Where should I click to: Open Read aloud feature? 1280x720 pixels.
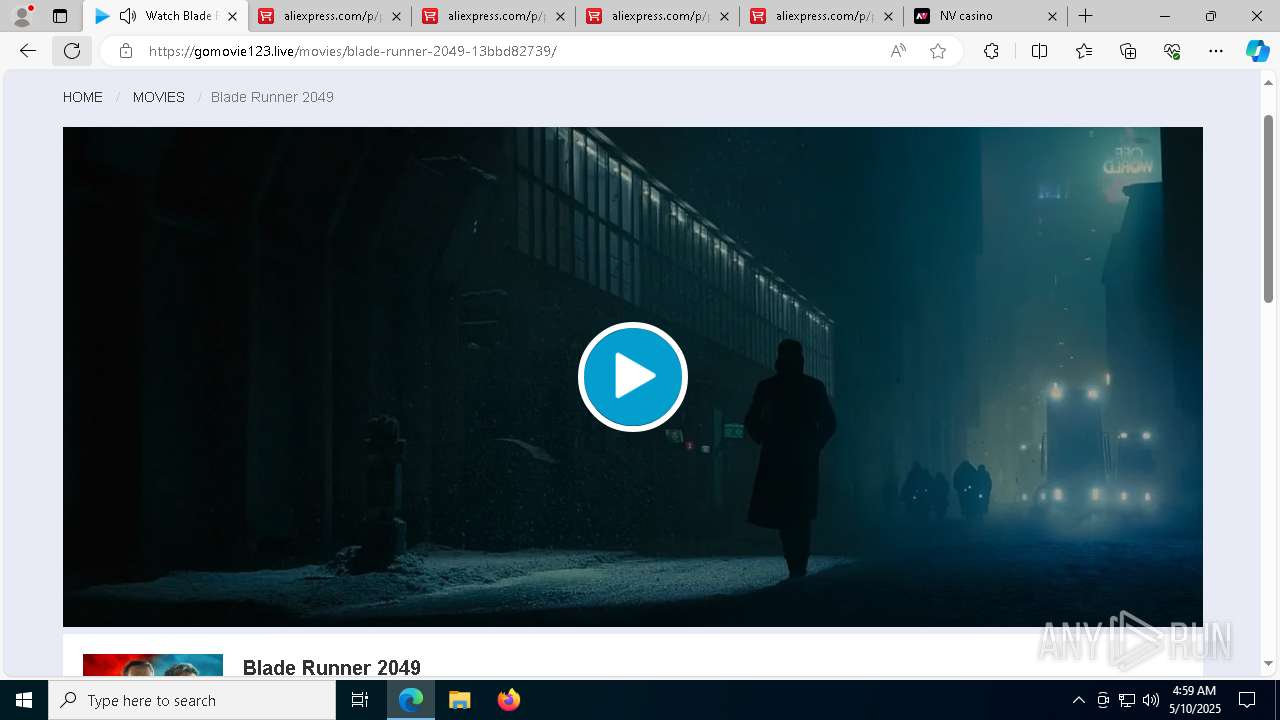pyautogui.click(x=898, y=51)
